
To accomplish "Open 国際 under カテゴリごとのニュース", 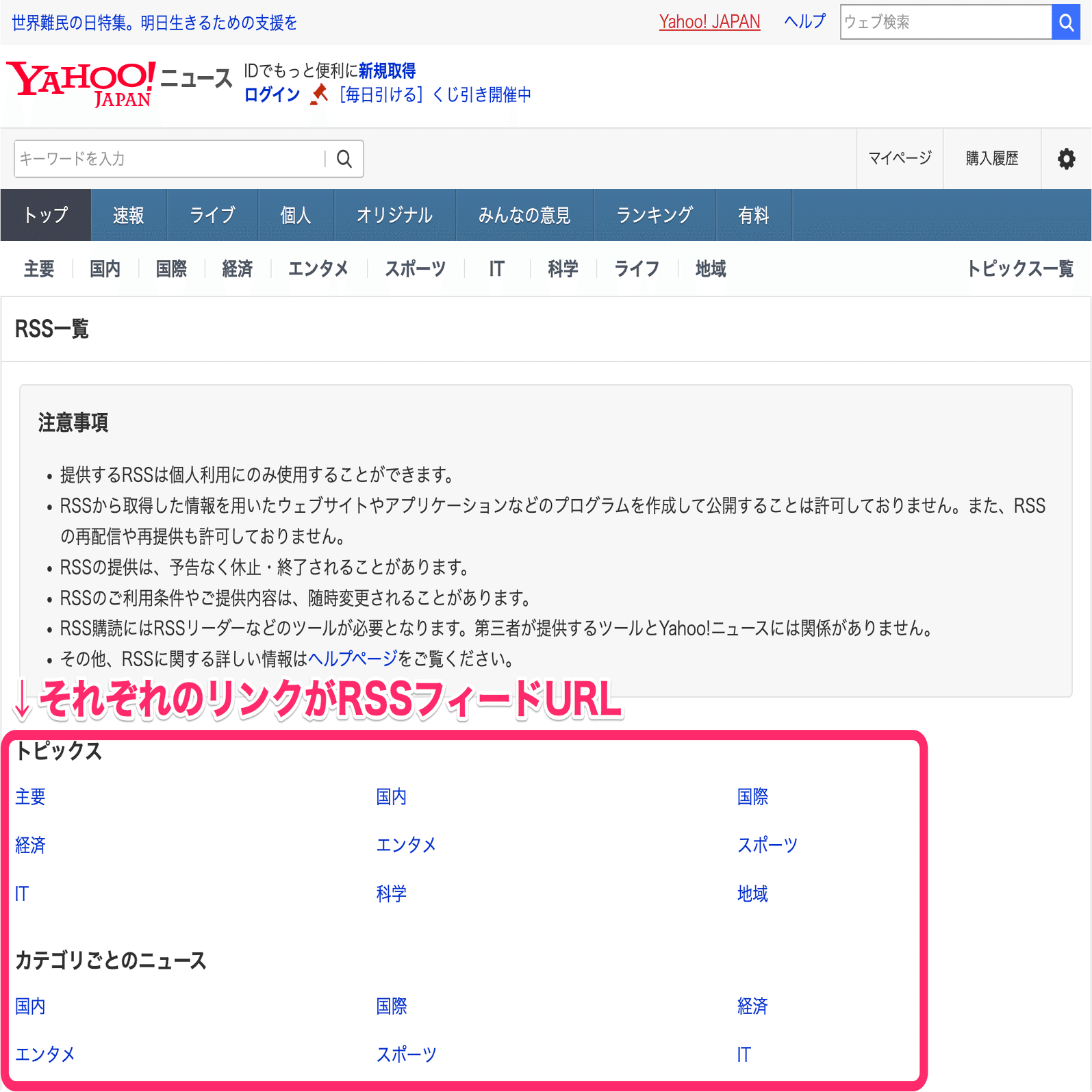I will pos(392,1006).
